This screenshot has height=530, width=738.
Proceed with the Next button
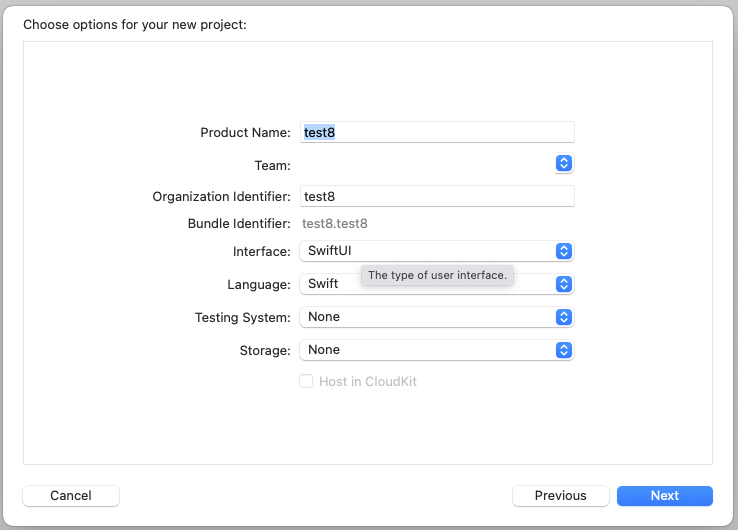(664, 496)
